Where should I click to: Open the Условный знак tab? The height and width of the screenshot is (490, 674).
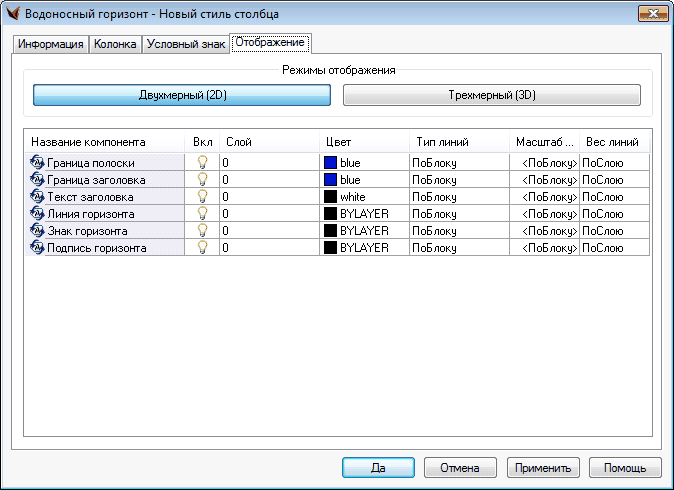186,45
